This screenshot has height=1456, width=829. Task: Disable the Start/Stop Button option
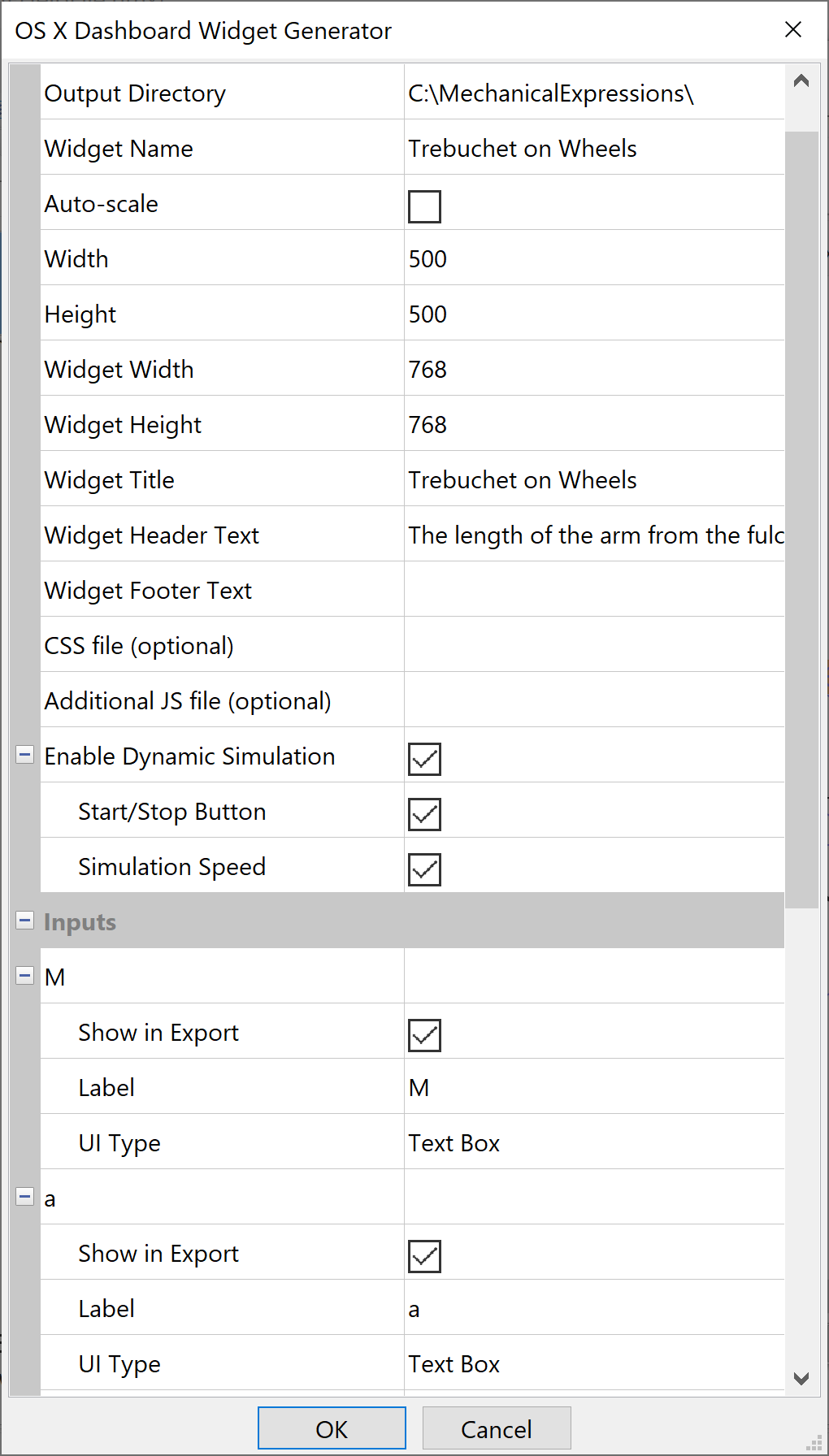pyautogui.click(x=424, y=814)
